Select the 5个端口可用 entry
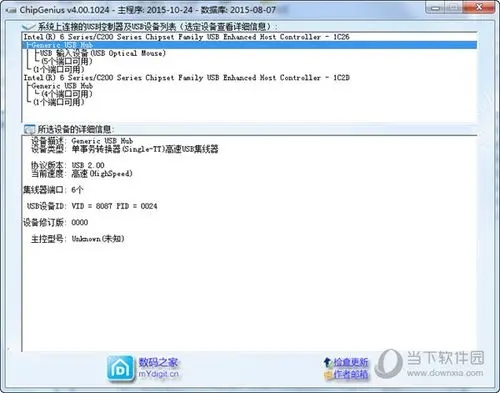 click(x=67, y=61)
